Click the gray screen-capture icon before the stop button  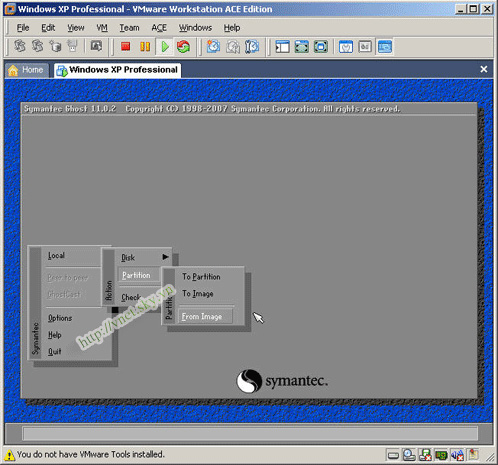click(x=96, y=46)
